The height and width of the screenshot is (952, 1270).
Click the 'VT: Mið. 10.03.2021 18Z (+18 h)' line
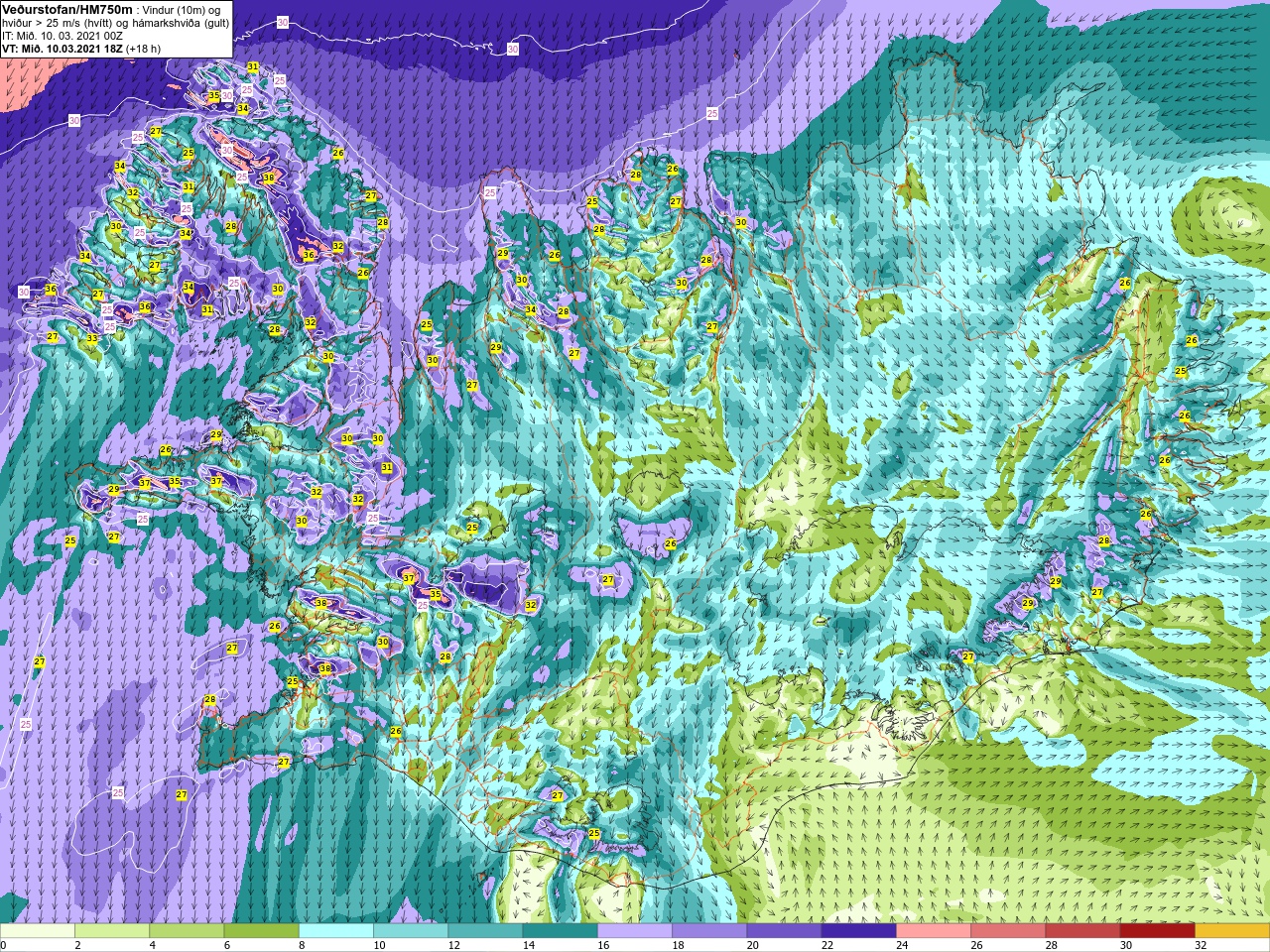81,48
